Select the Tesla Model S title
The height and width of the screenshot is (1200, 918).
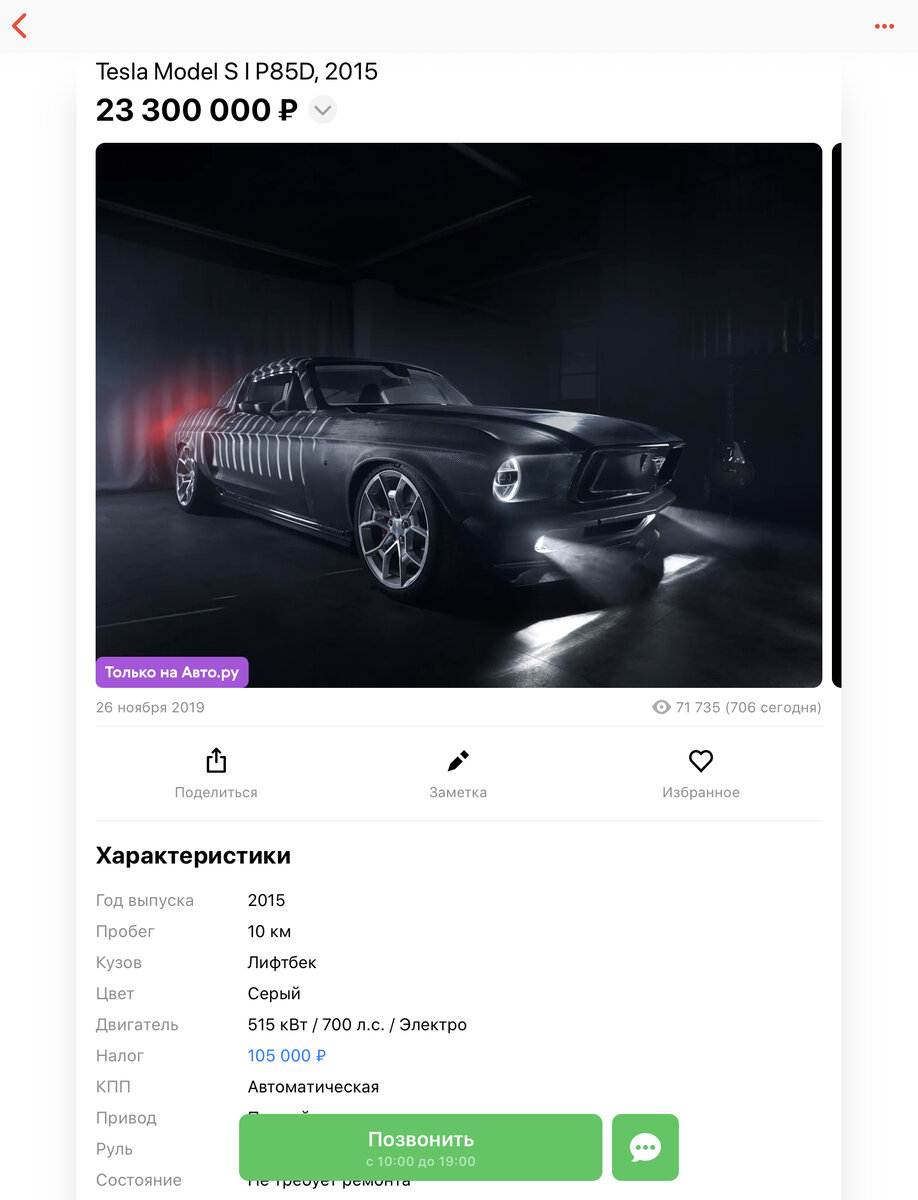(x=237, y=72)
